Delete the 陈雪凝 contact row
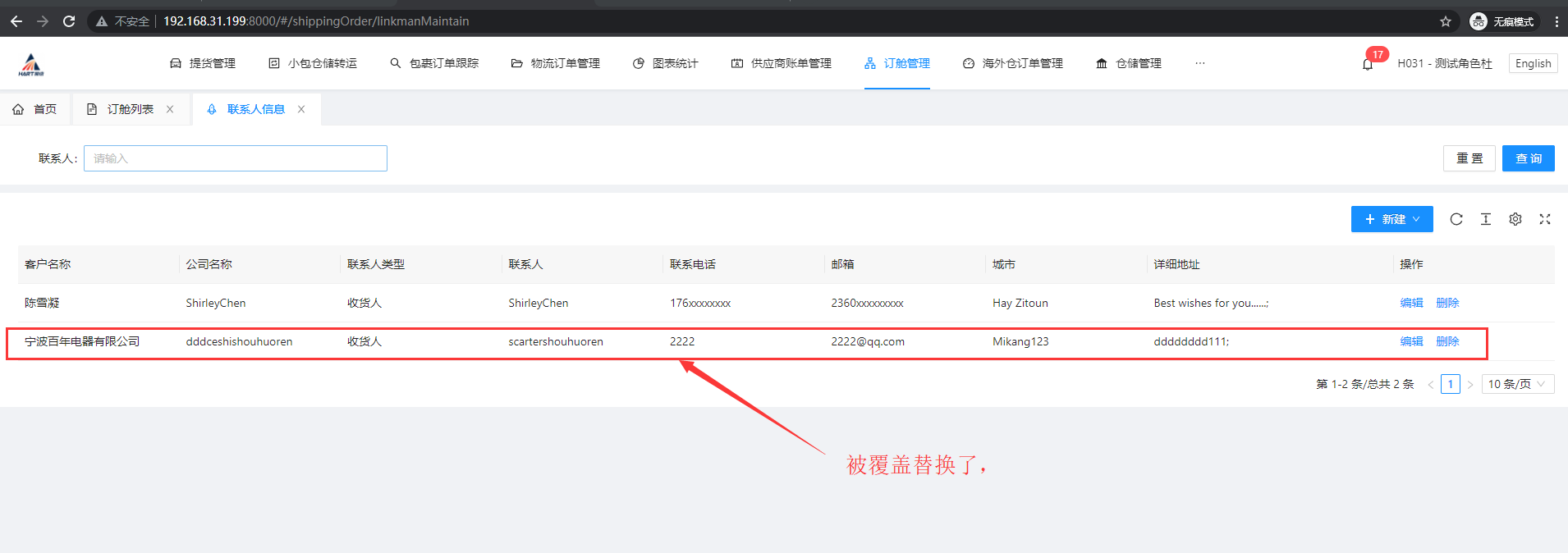Image resolution: width=1568 pixels, height=553 pixels. coord(1447,303)
